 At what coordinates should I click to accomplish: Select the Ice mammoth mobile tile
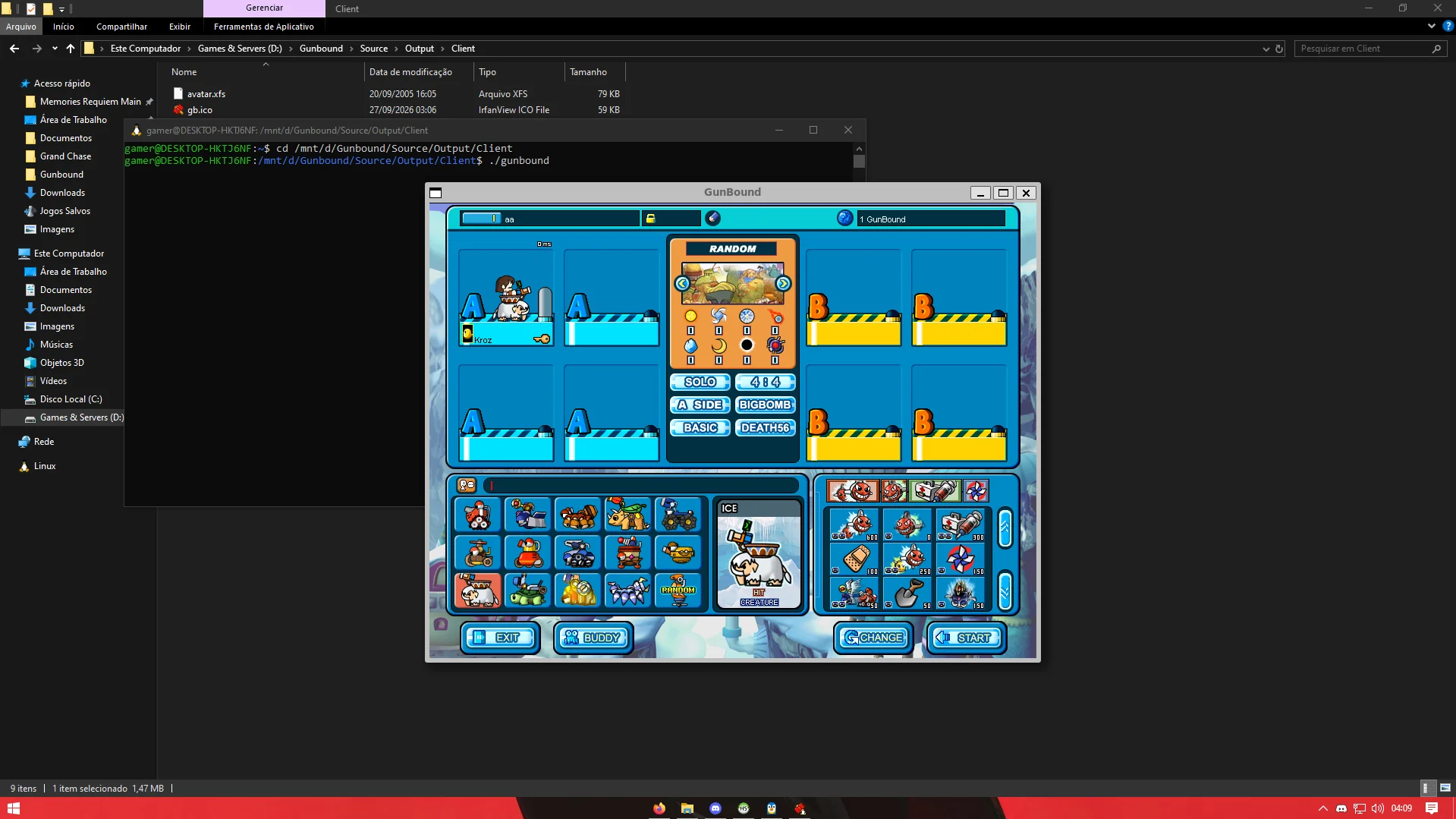point(478,590)
